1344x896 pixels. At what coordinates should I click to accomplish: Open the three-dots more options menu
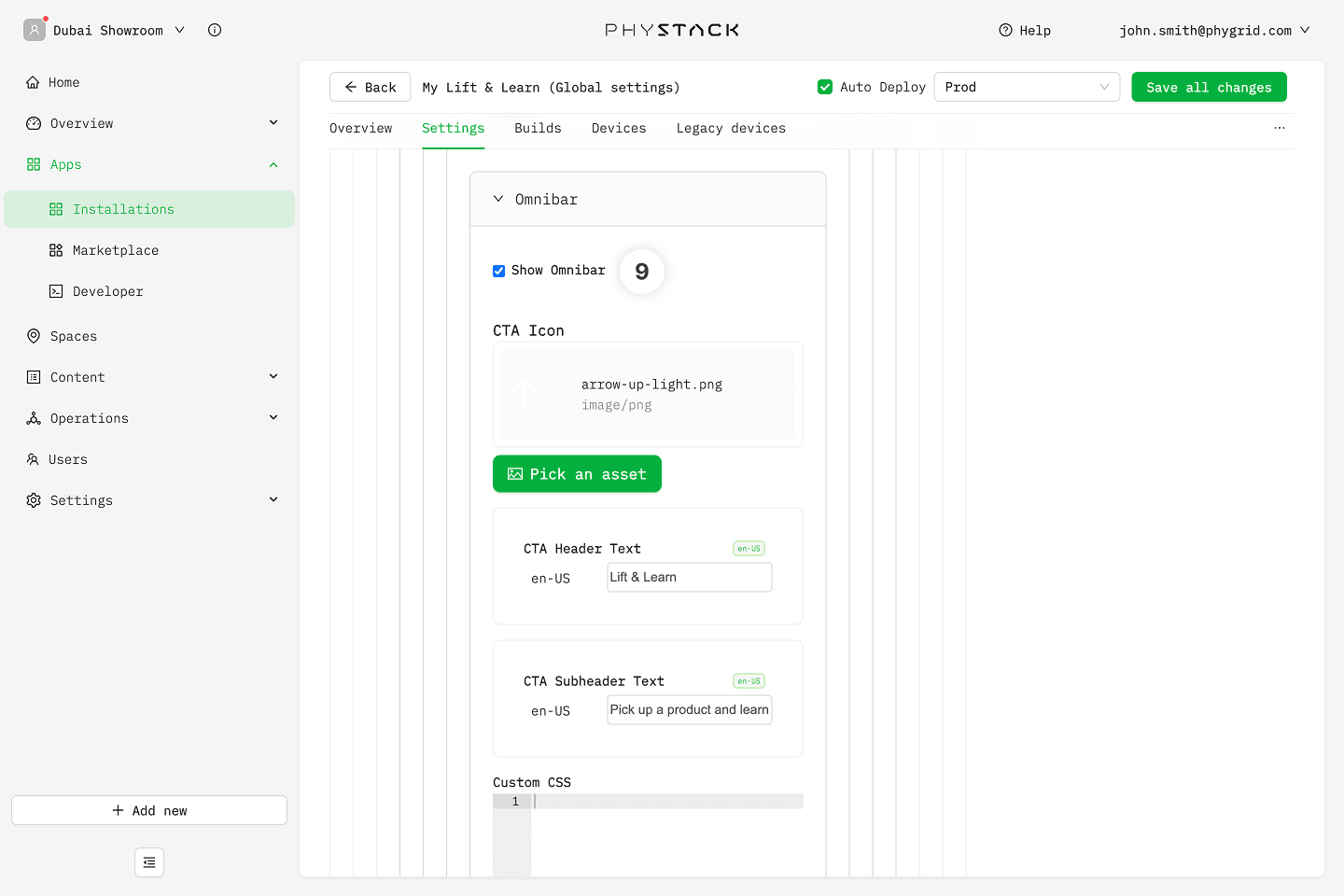(1280, 128)
